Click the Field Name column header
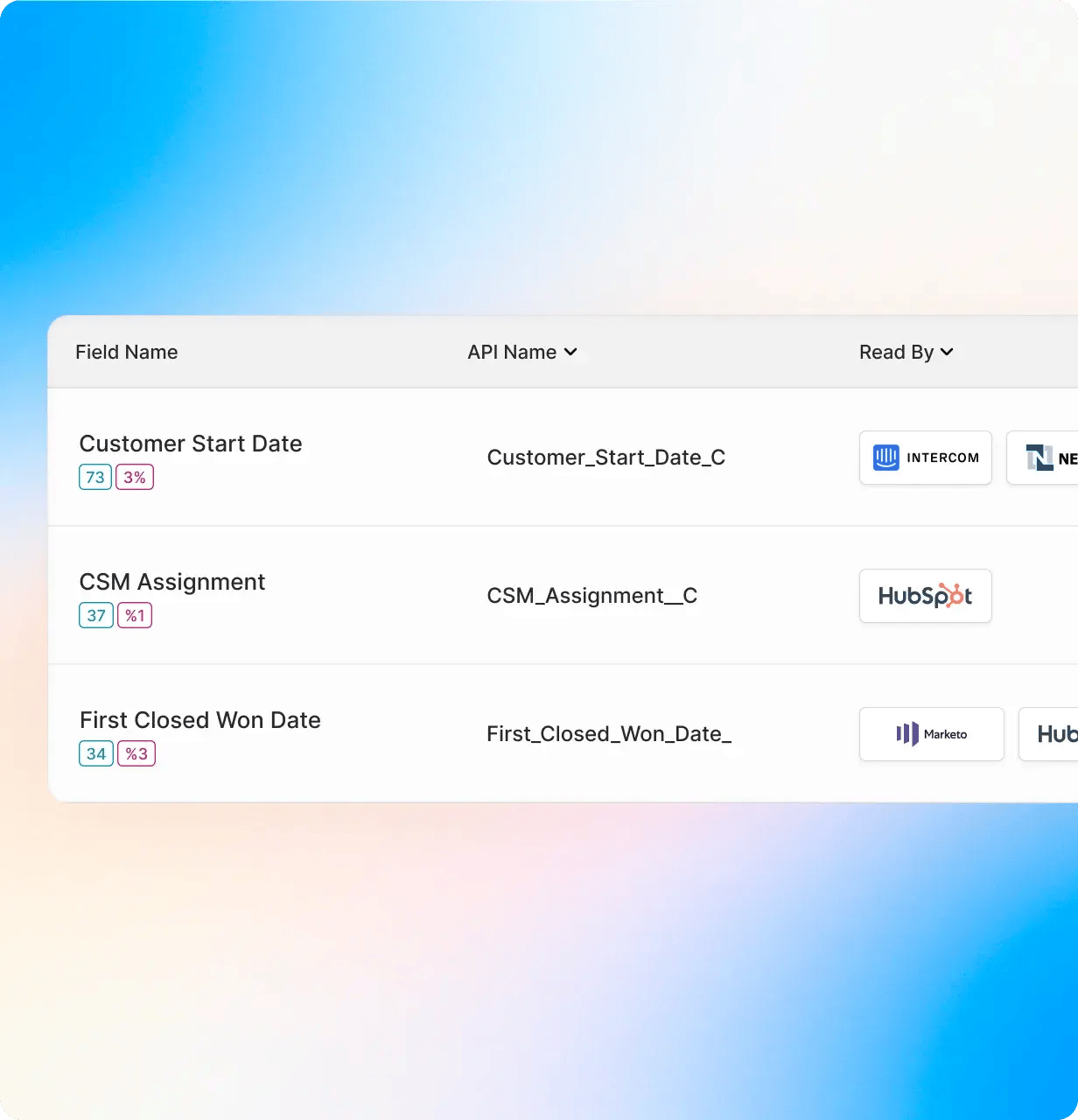Viewport: 1078px width, 1120px height. click(x=127, y=352)
